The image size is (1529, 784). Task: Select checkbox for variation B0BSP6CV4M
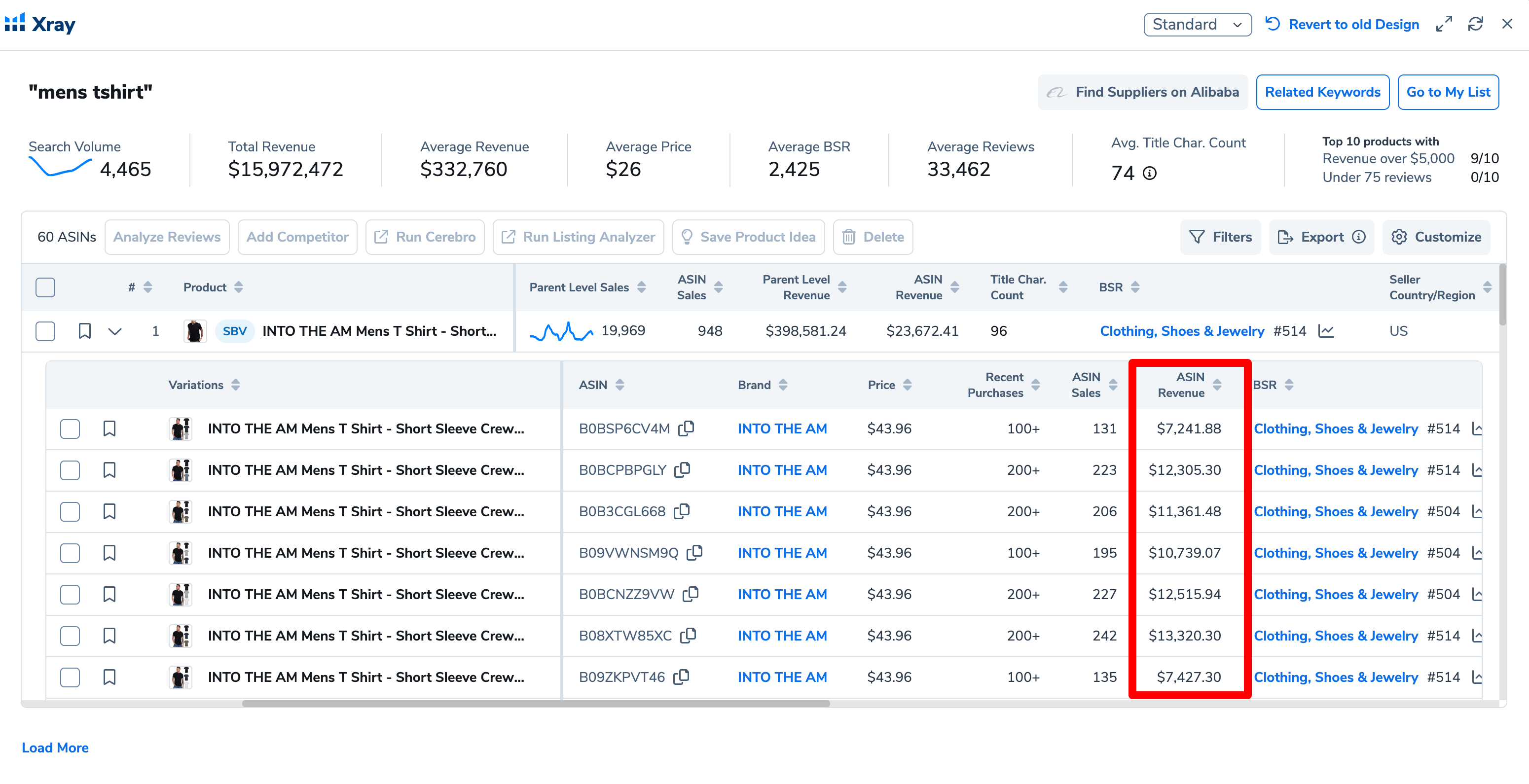70,428
